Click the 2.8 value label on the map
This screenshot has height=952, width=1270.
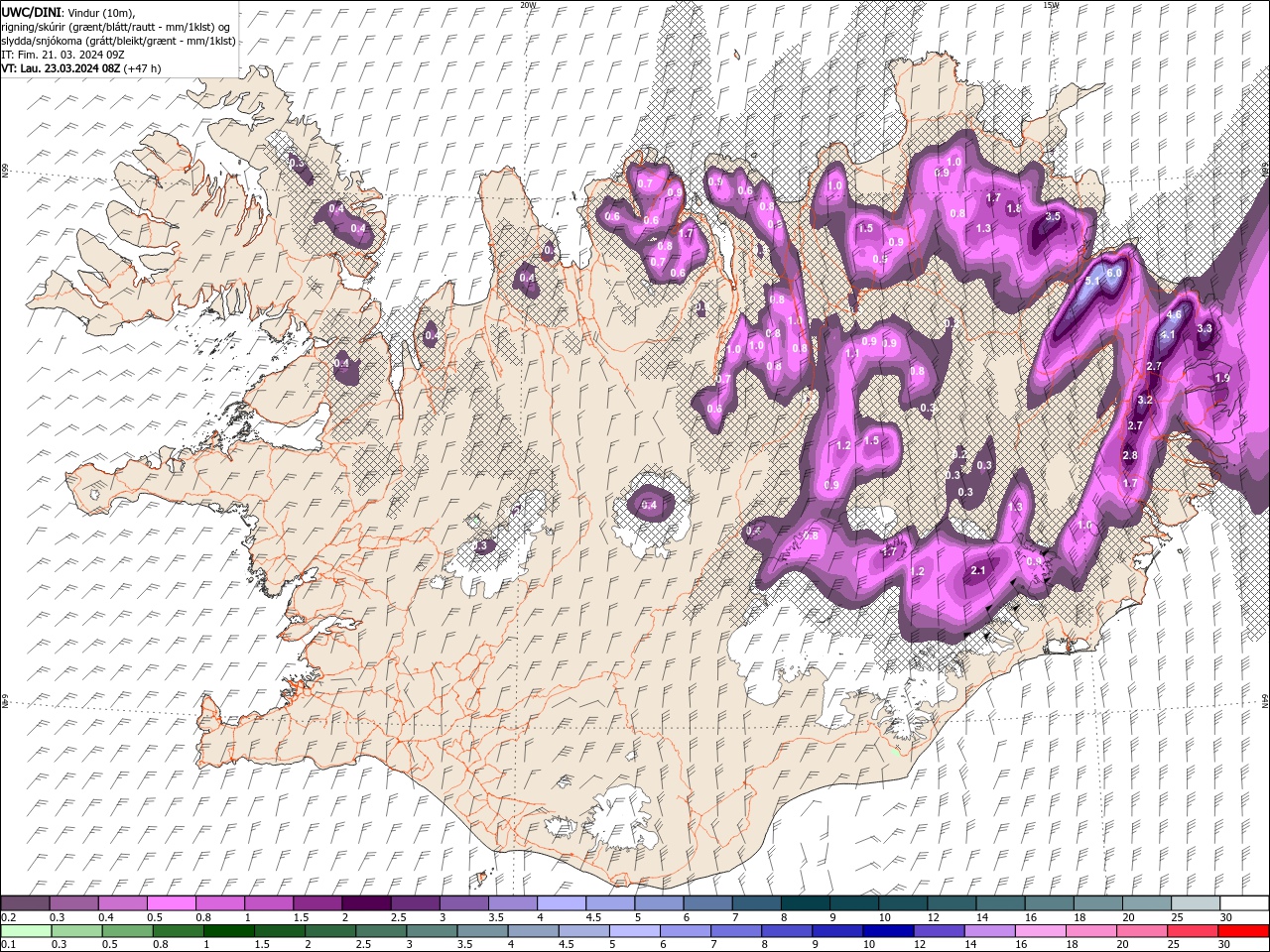coord(1130,456)
